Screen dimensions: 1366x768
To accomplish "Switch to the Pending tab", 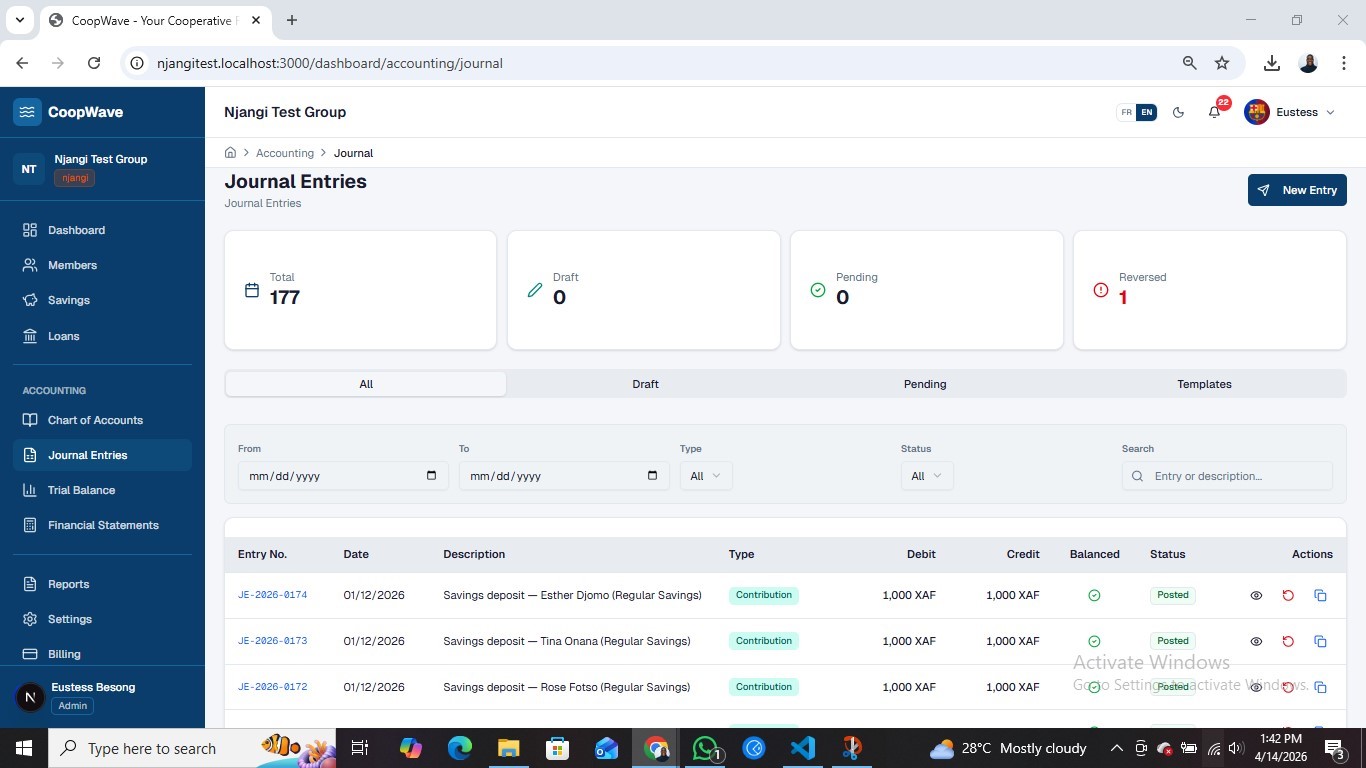I will click(x=925, y=384).
